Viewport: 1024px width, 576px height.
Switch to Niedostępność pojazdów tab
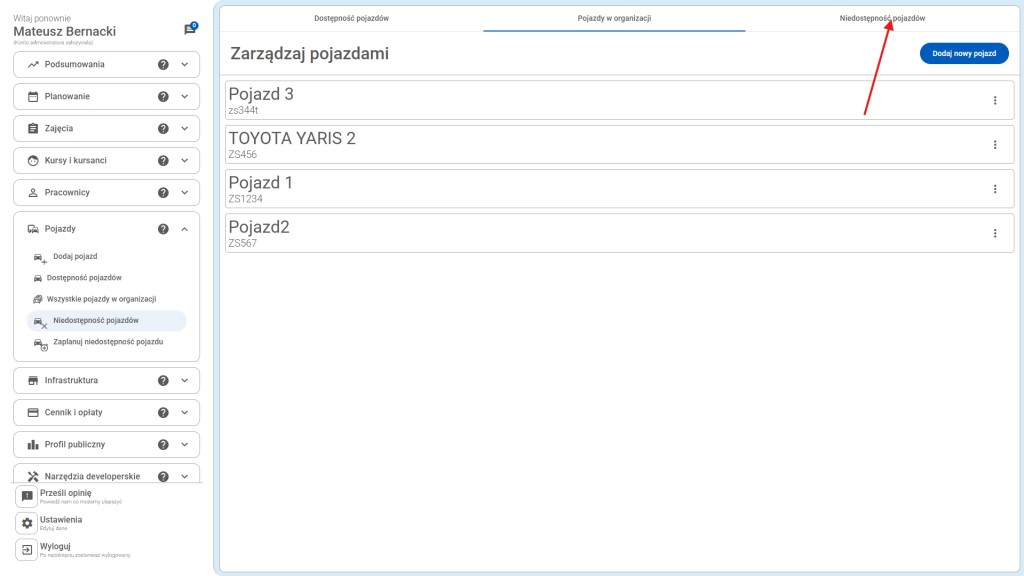coord(881,18)
